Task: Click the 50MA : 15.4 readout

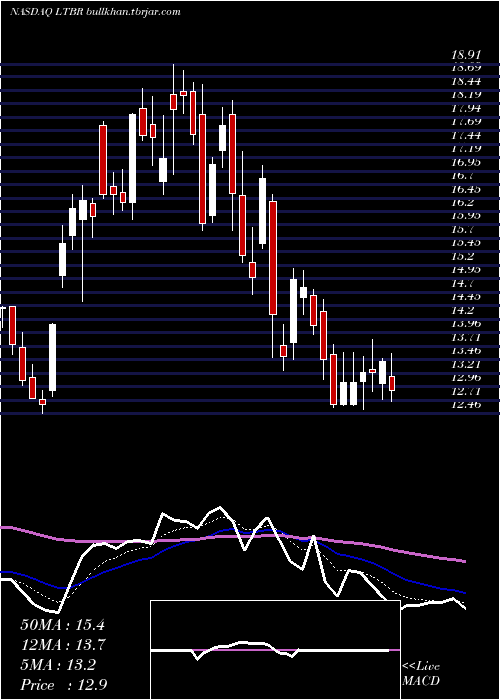Action: 62,625
